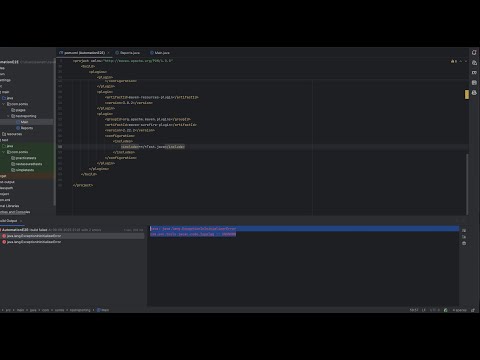480x360 pixels.
Task: Collapse the package node under test java
Action: [4, 152]
